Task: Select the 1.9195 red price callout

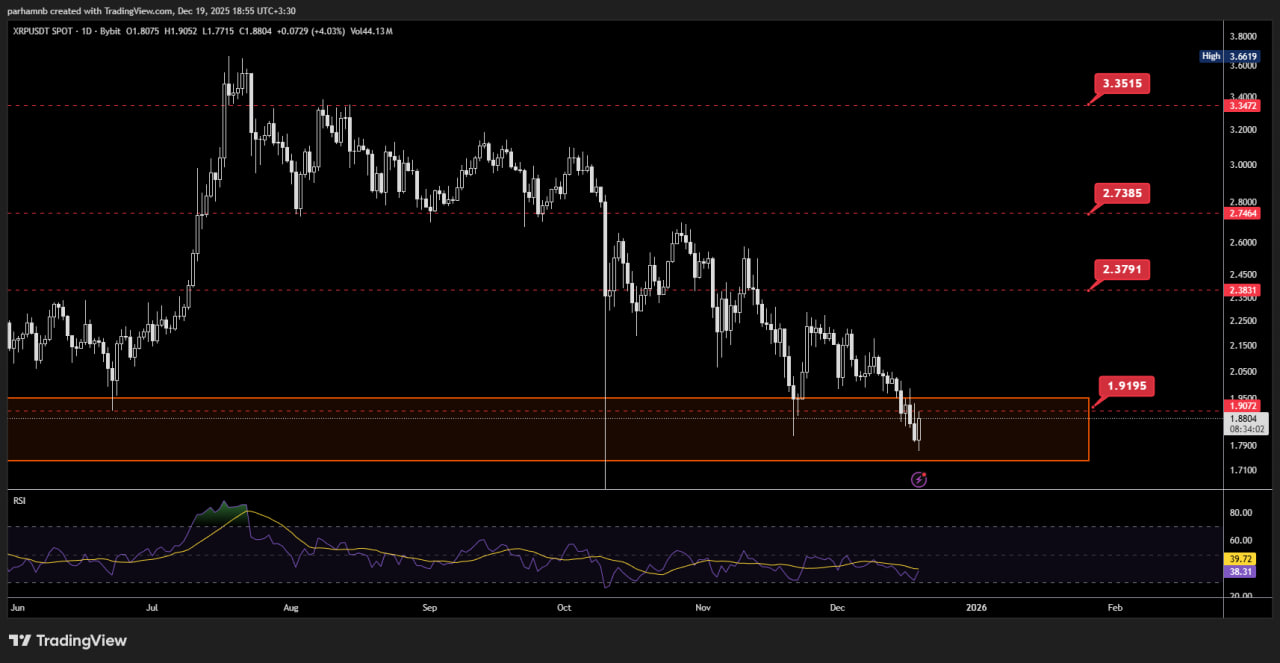Action: coord(1126,386)
